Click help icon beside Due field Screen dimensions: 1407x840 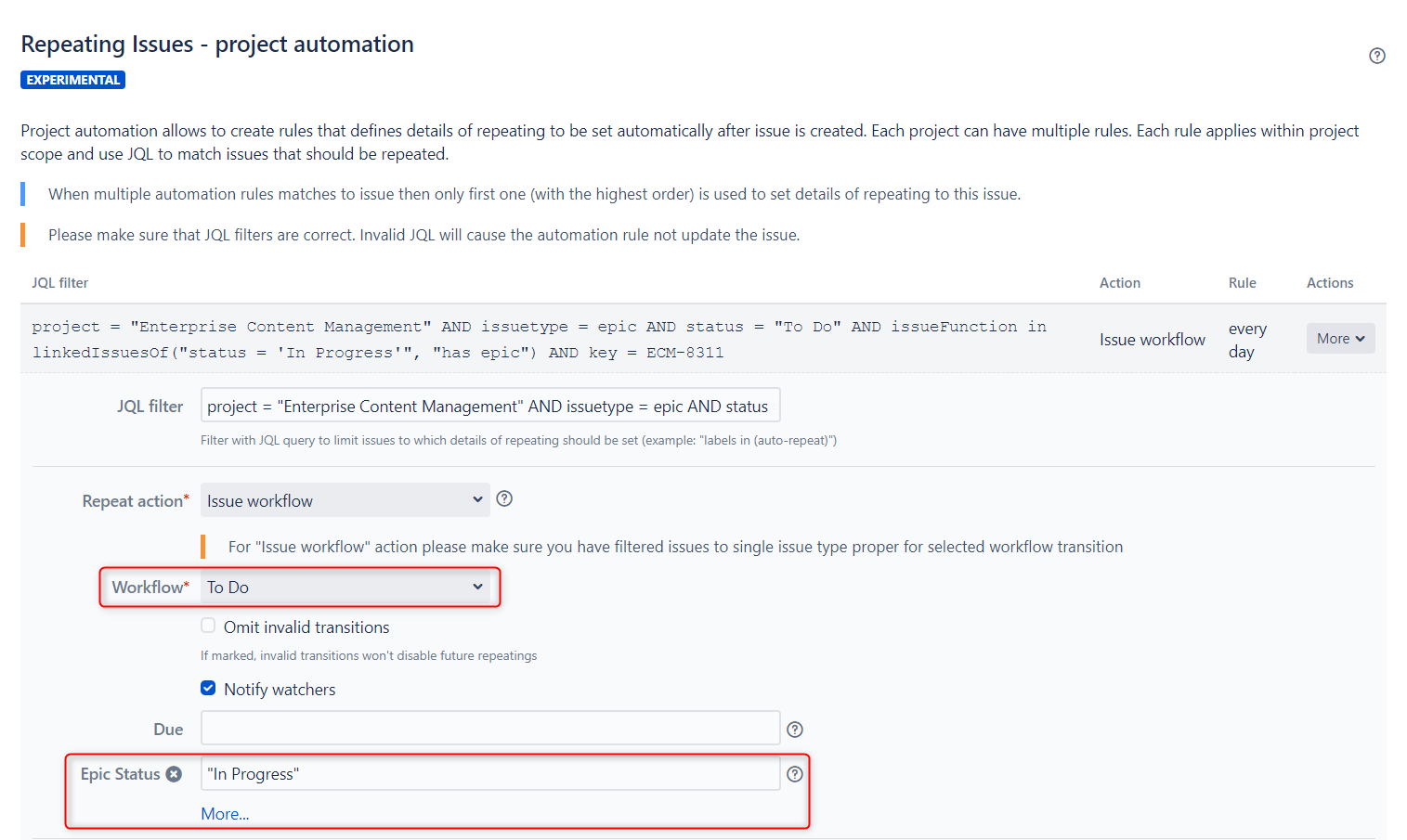tap(795, 730)
